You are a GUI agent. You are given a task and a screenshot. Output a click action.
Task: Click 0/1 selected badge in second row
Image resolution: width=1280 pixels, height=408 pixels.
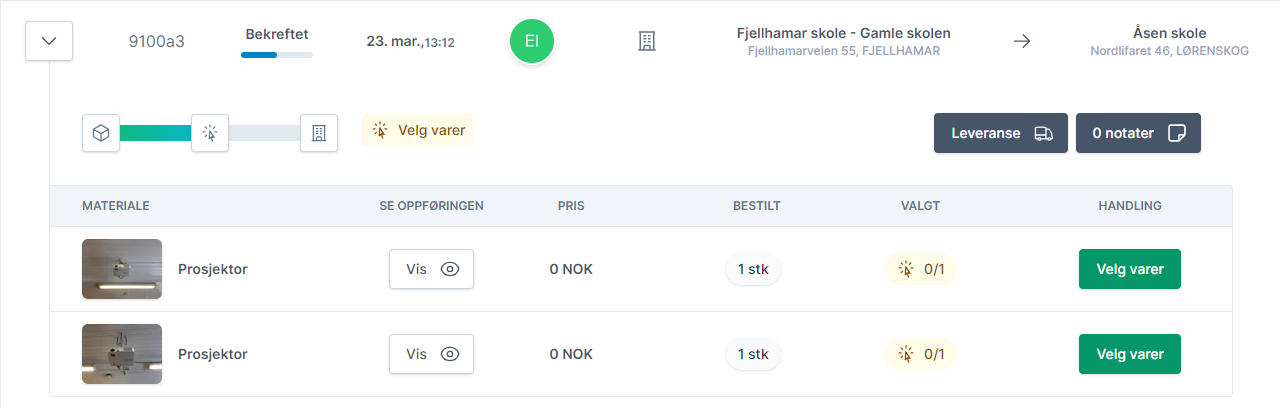point(920,354)
